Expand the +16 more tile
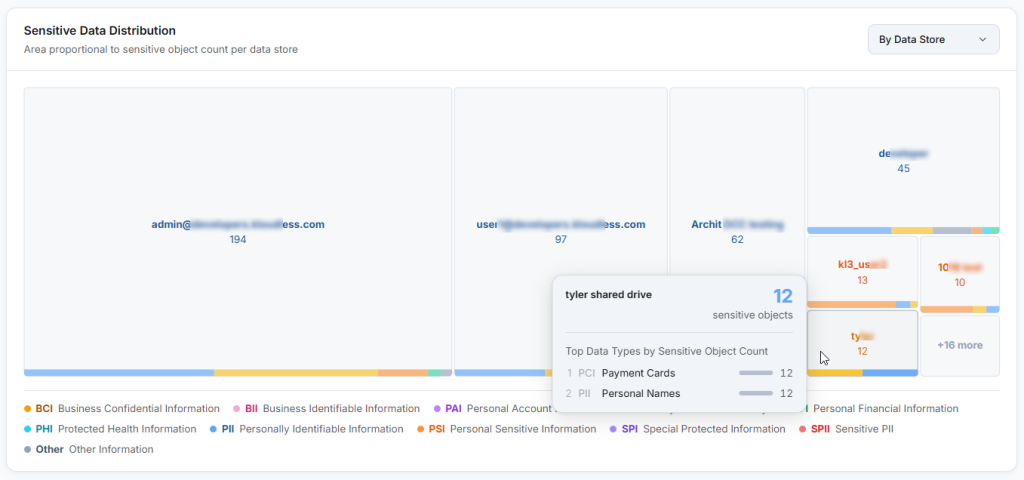Viewport: 1024px width, 480px height. pos(959,345)
